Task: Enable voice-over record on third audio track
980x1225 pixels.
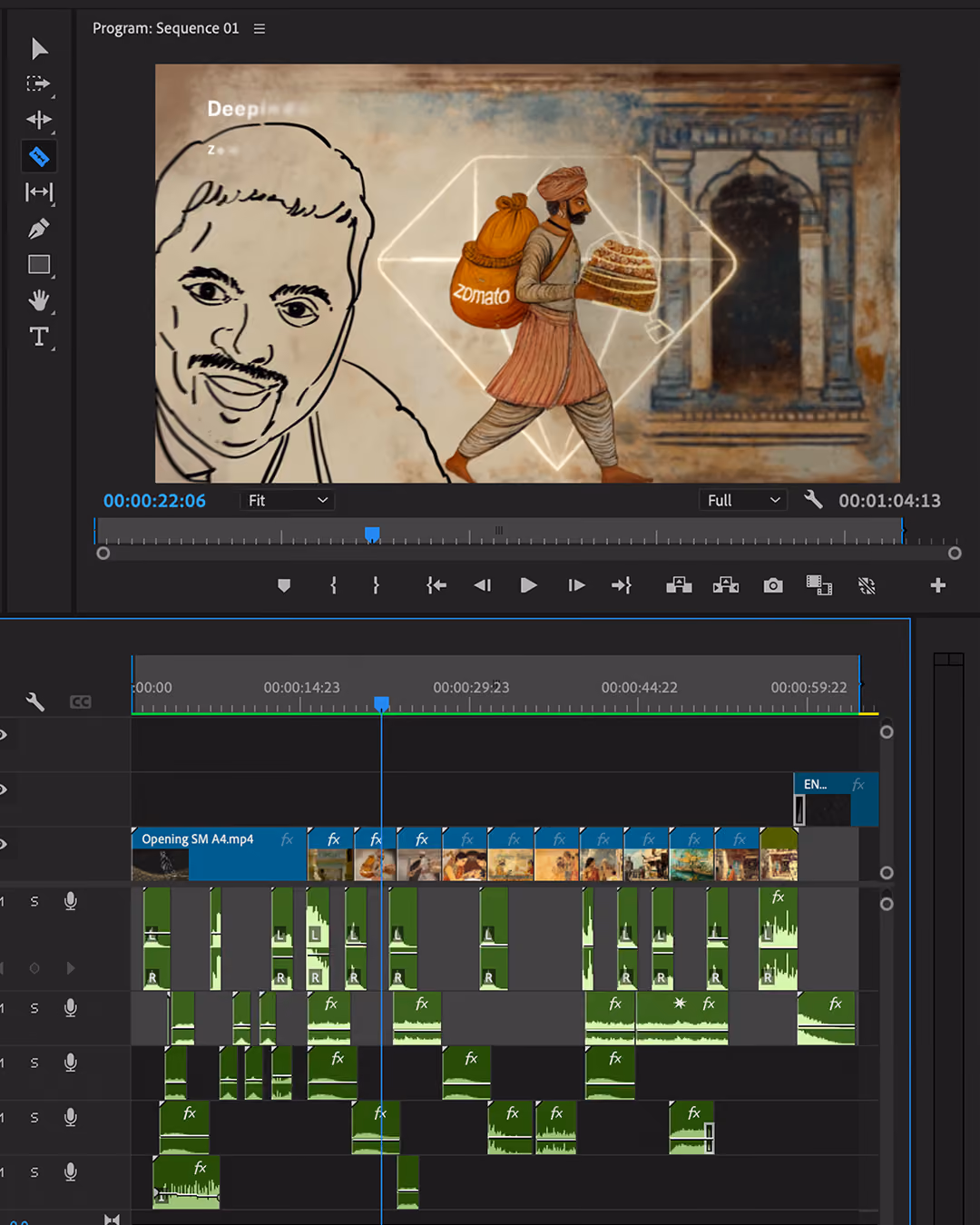Action: tap(71, 1063)
